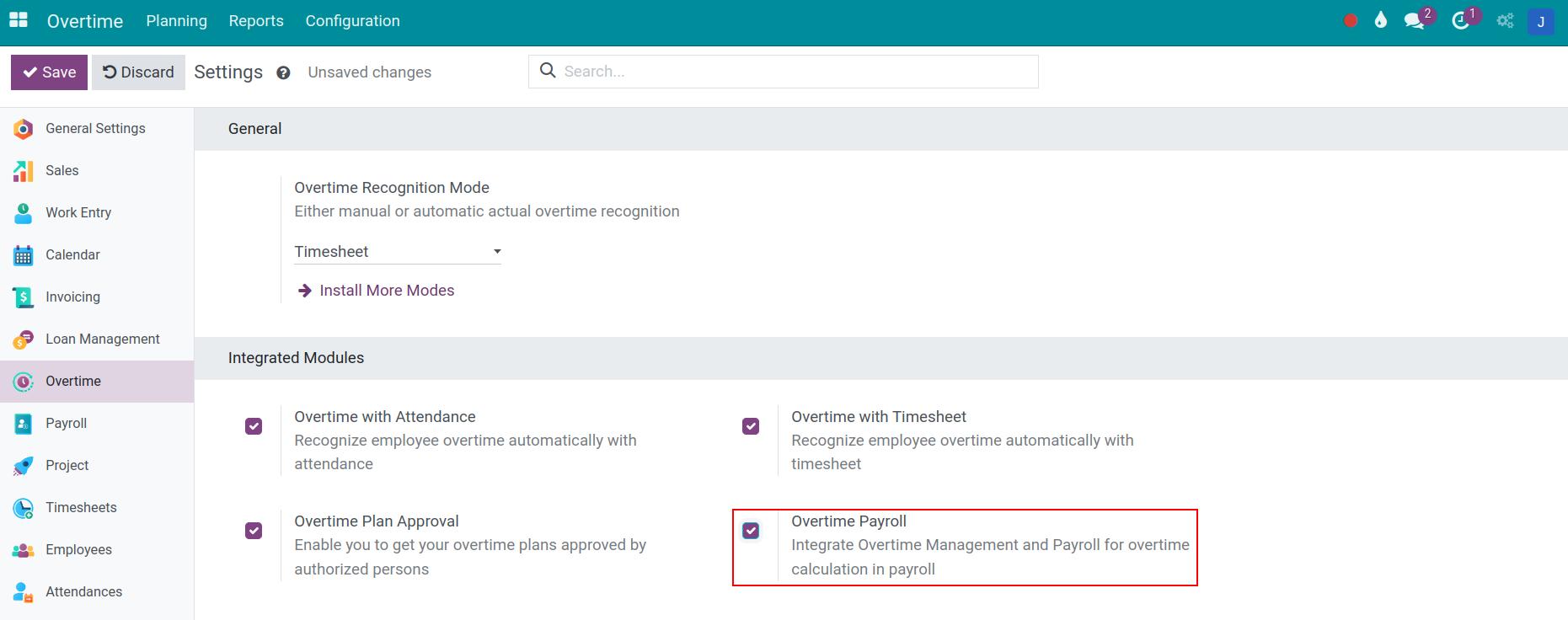The width and height of the screenshot is (1568, 620).
Task: Toggle Overtime Plan Approval checkbox
Action: (x=254, y=531)
